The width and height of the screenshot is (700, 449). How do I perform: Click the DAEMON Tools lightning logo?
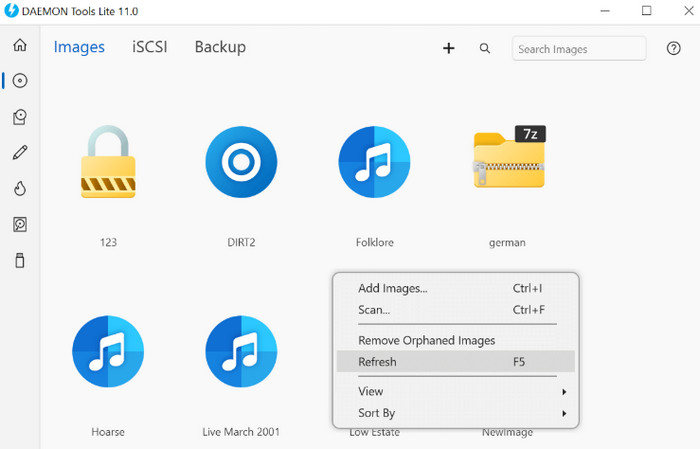point(11,11)
